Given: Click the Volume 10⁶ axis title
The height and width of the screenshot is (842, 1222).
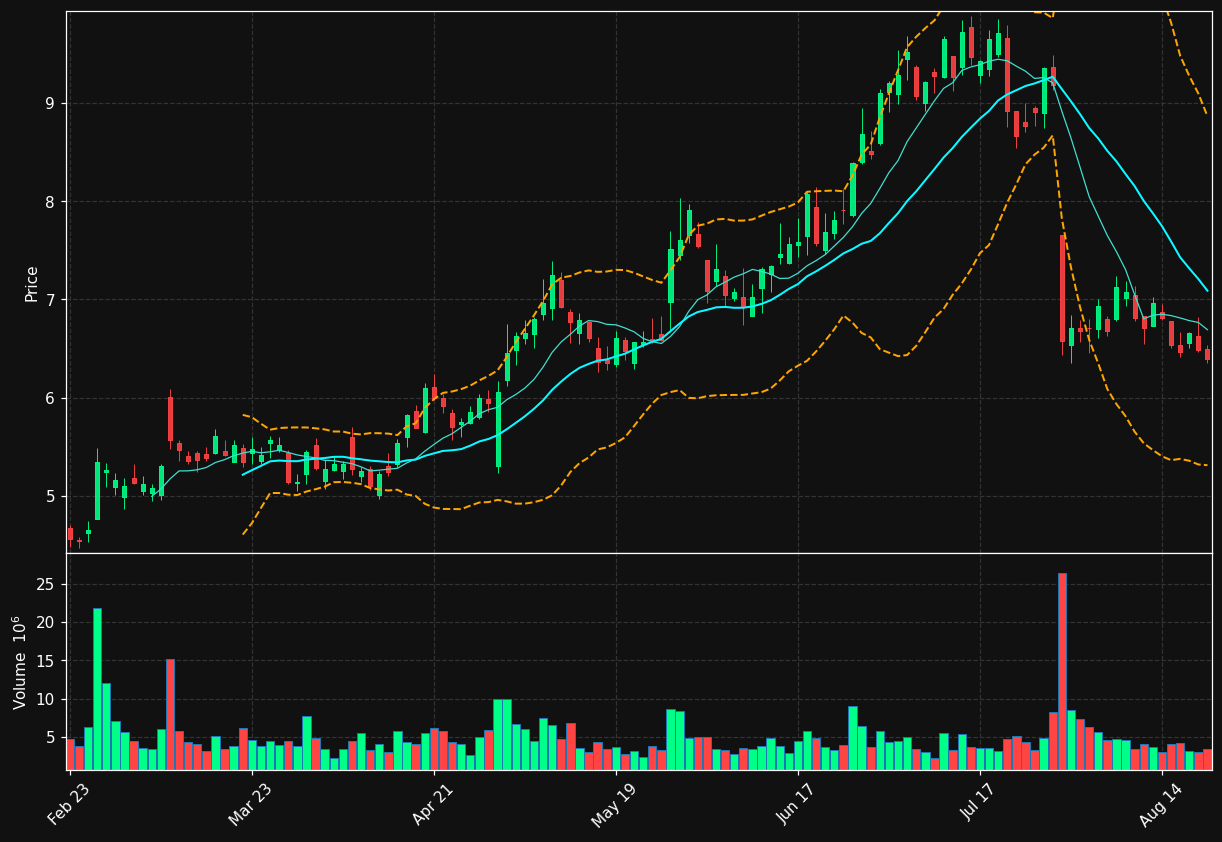Looking at the screenshot, I should [20, 662].
